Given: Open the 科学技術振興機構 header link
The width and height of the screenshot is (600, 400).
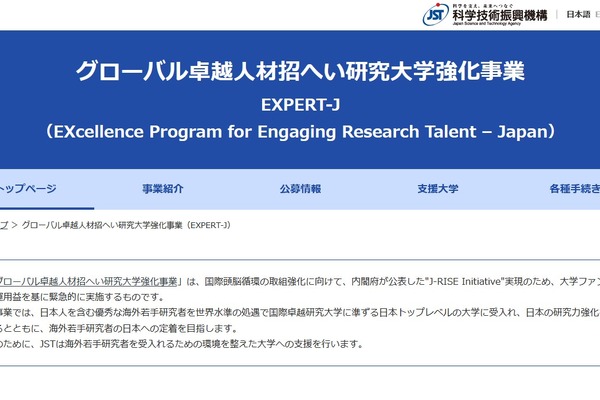Looking at the screenshot, I should 499,15.
